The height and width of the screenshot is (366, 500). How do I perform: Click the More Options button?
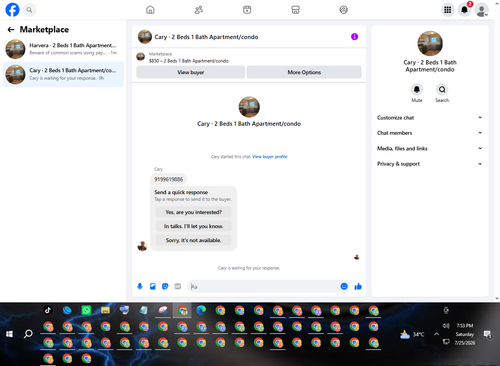(x=304, y=72)
